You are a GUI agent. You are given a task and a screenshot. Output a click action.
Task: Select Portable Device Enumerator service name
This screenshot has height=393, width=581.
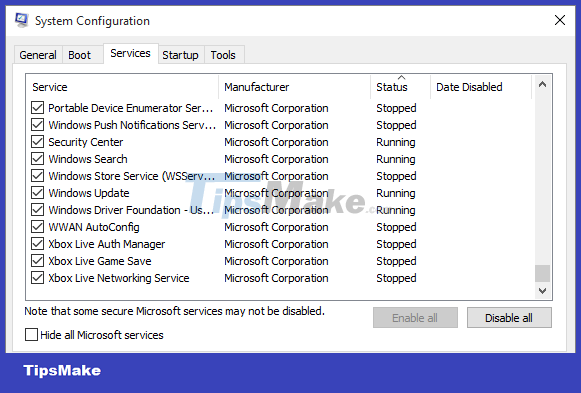click(130, 108)
